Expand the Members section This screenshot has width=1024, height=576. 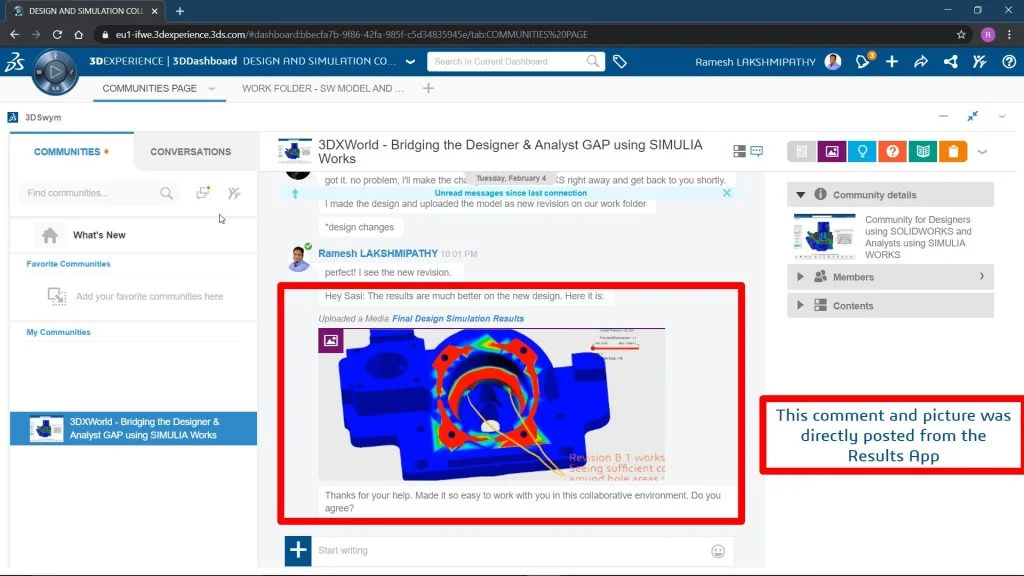pyautogui.click(x=800, y=277)
